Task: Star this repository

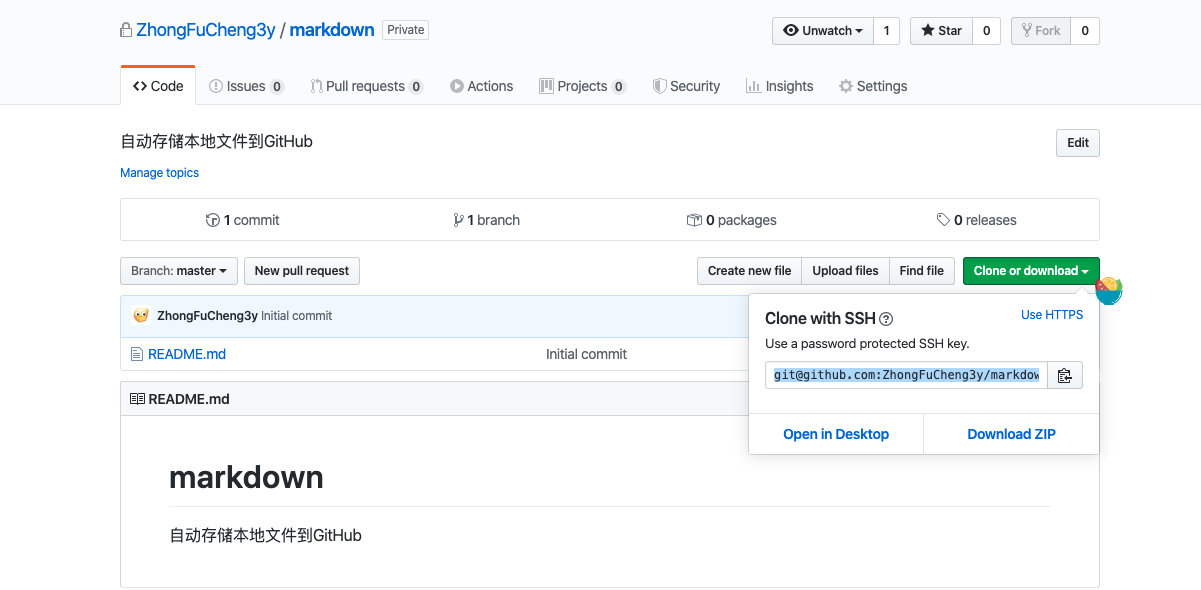Action: coord(940,31)
